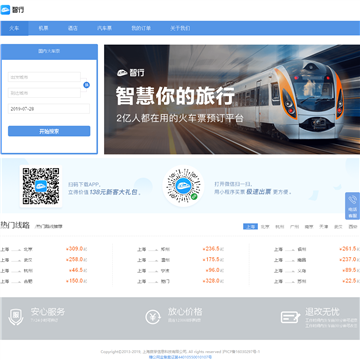This screenshot has width=360, height=360.
Task: Open the 上海 to 南昌 route priced 237.0
Action: click(x=317, y=260)
